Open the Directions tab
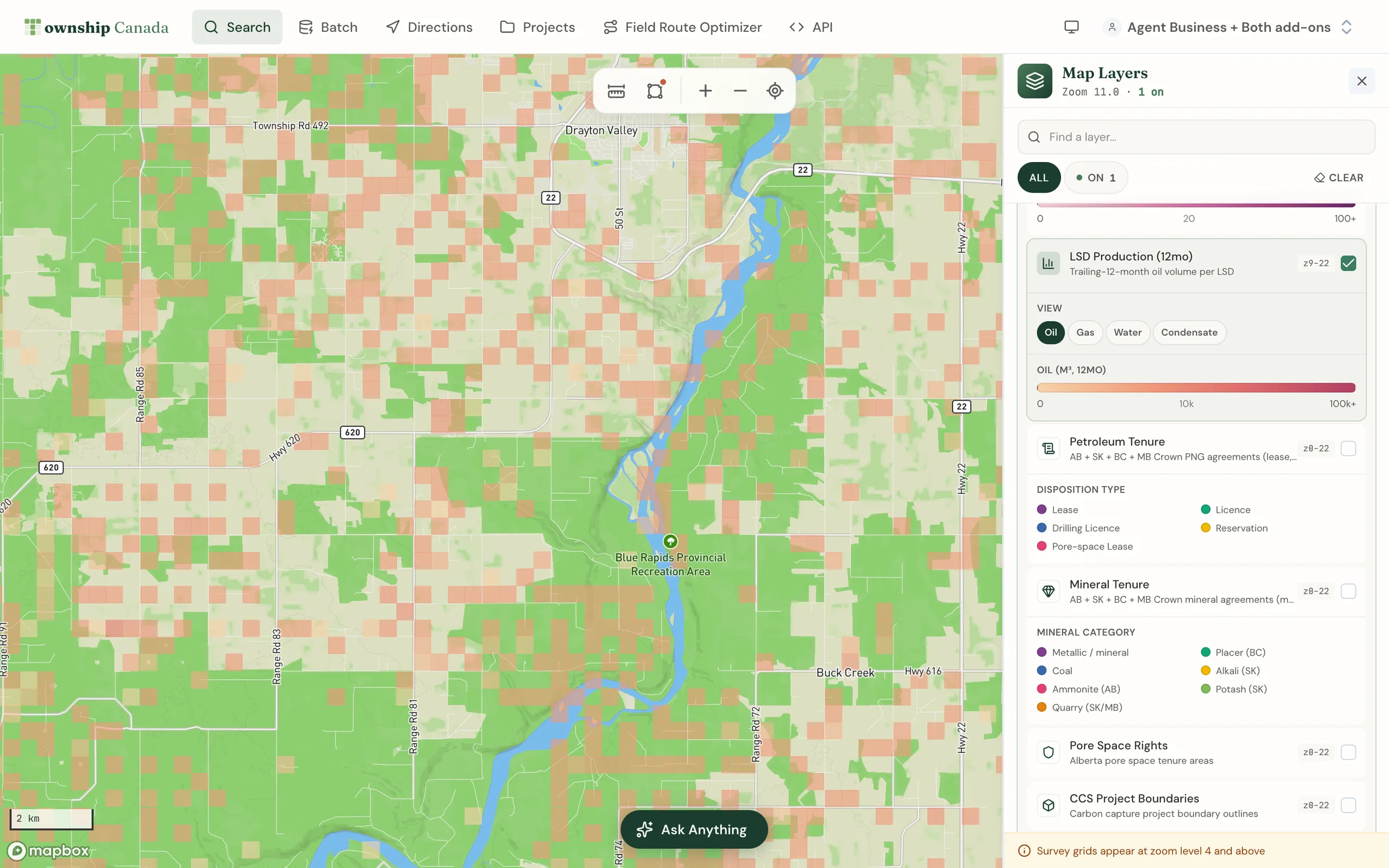 (429, 27)
